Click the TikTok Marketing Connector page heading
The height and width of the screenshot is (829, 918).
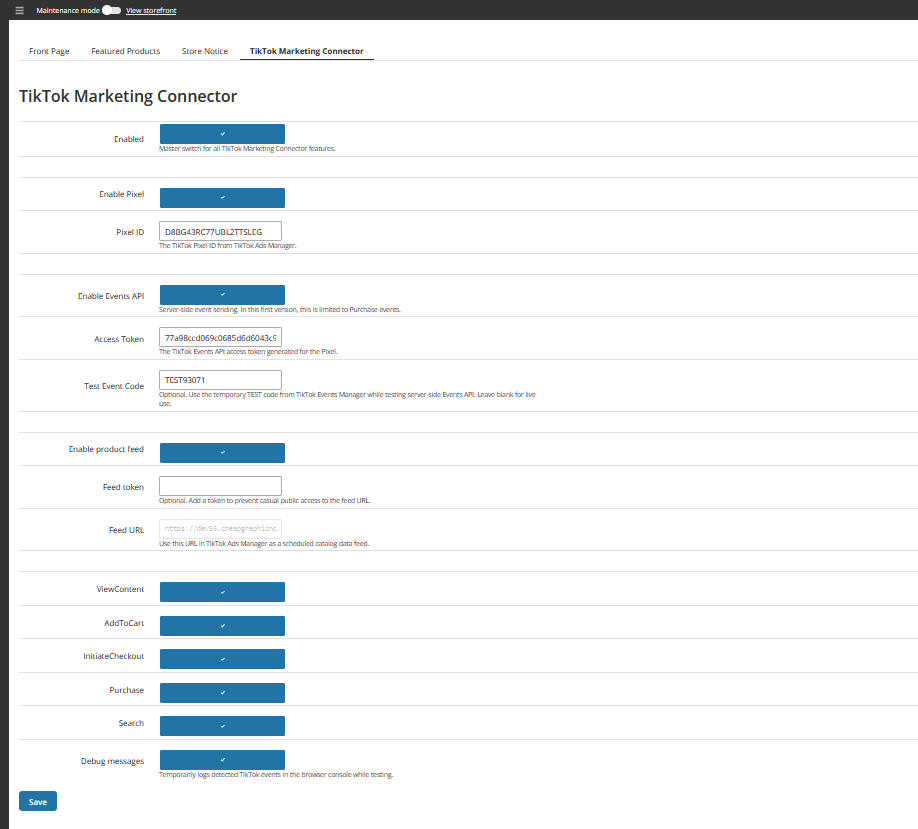pyautogui.click(x=128, y=96)
